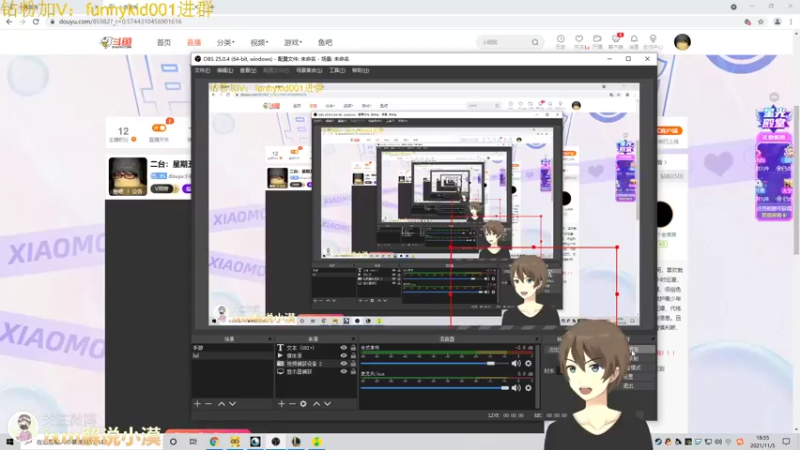Image resolution: width=800 pixels, height=450 pixels.
Task: Move scene up in Scenes panel
Action: [x=221, y=404]
